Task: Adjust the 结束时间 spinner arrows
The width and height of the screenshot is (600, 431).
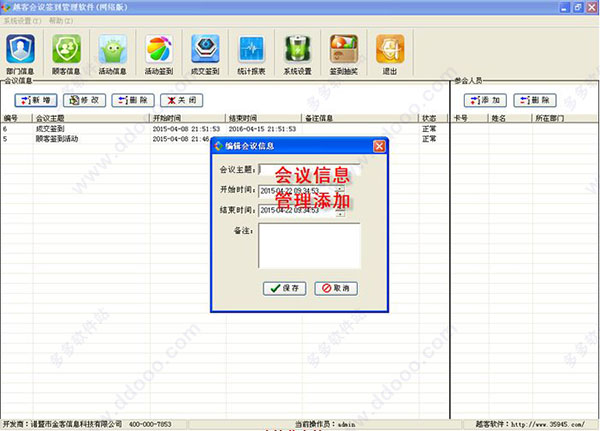Action: click(x=340, y=211)
